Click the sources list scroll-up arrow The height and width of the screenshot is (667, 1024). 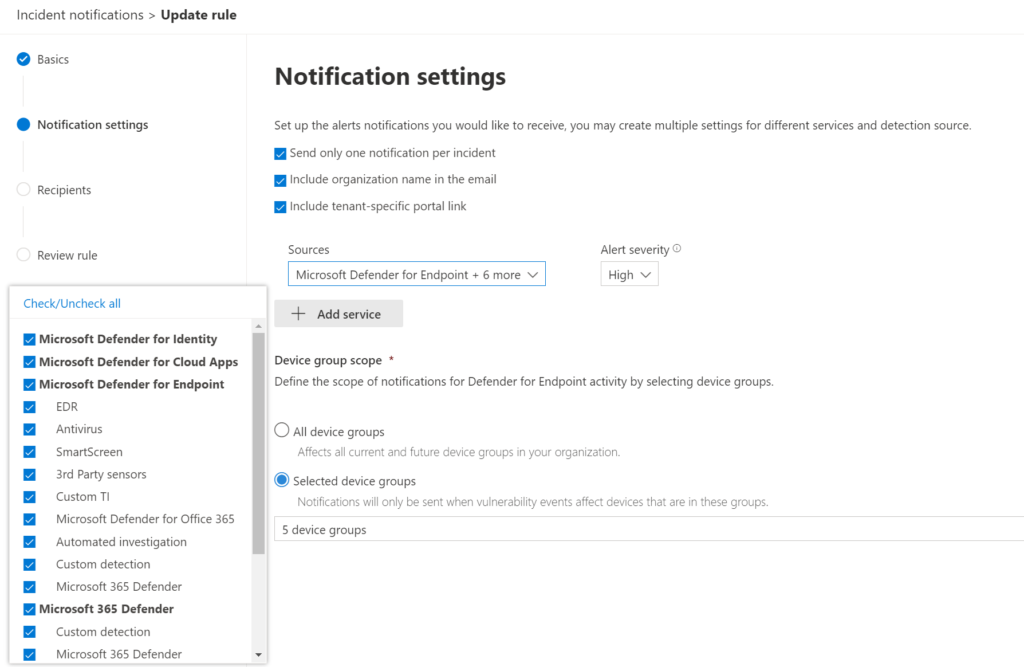tap(259, 326)
